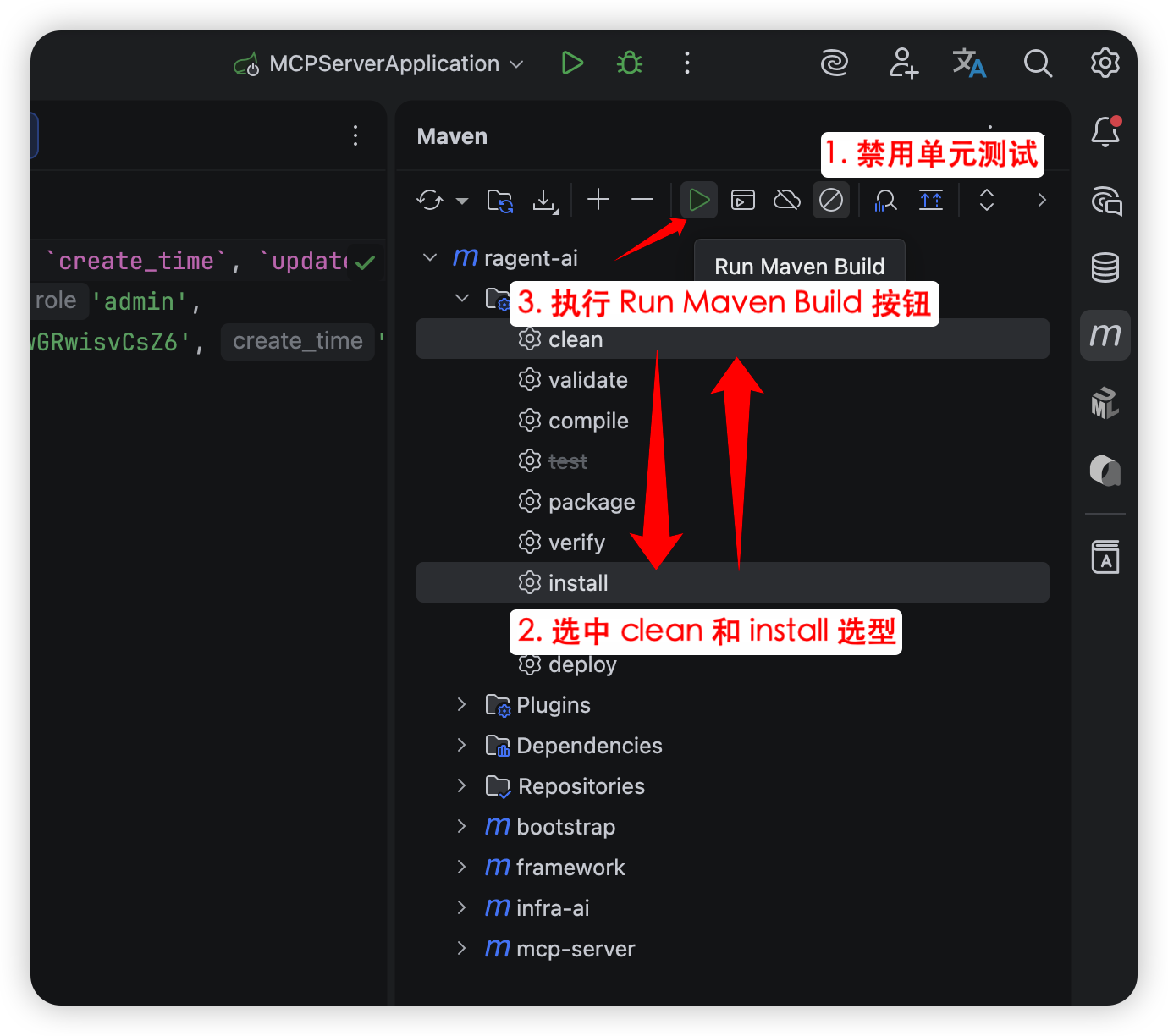Expand the Plugins folder node

461,705
